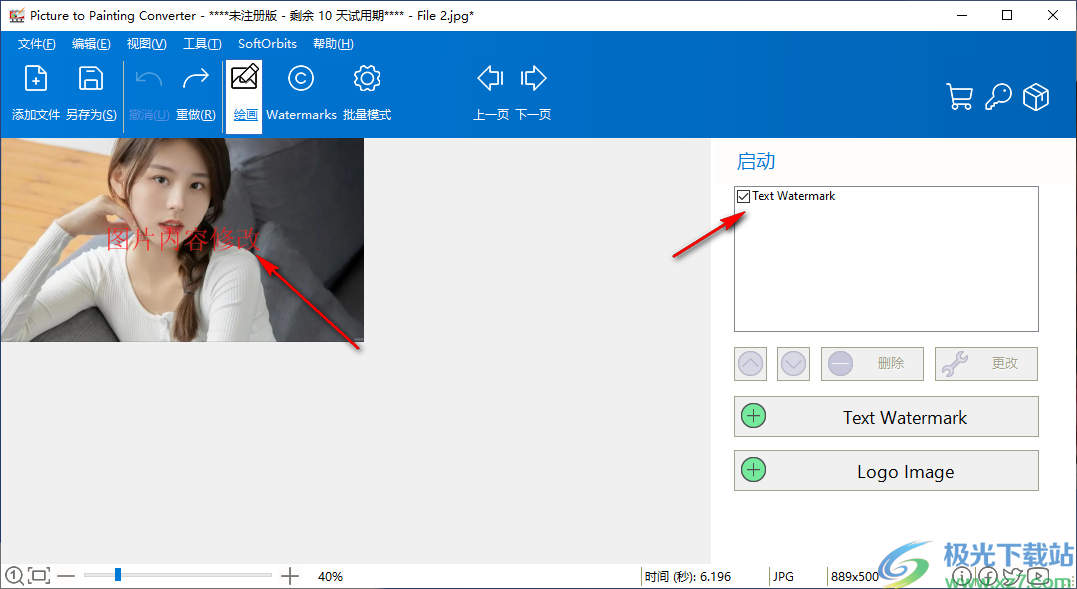Click the 889x500 dimensions status entry
The width and height of the screenshot is (1077, 589).
click(x=854, y=577)
